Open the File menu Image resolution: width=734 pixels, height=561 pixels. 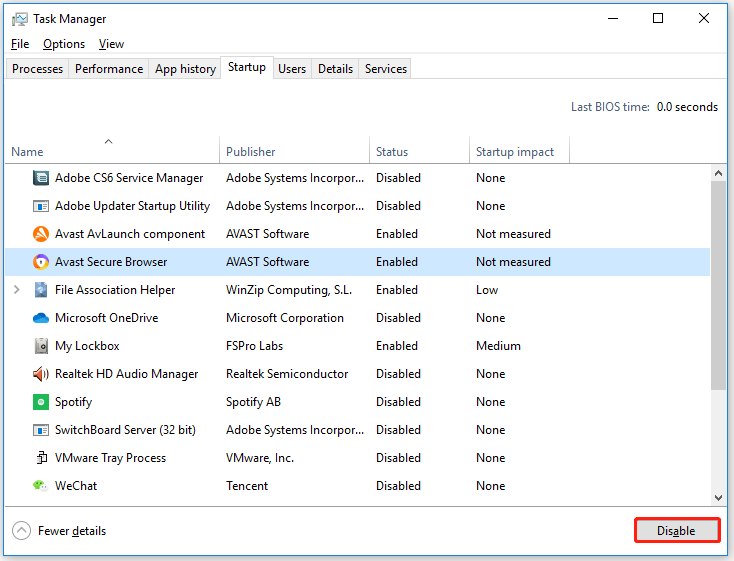click(20, 44)
